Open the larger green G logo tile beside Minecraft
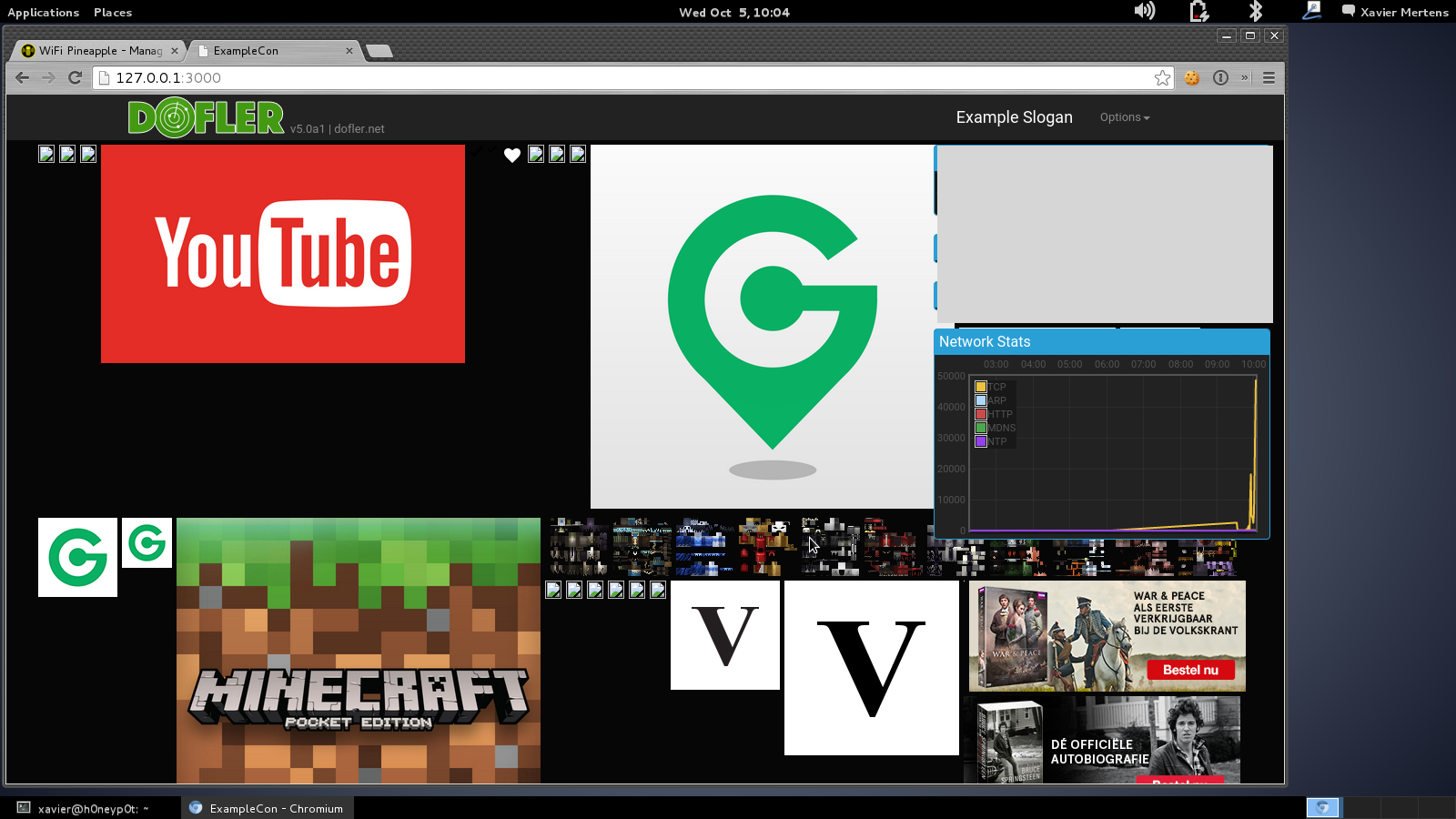1456x819 pixels. point(77,558)
